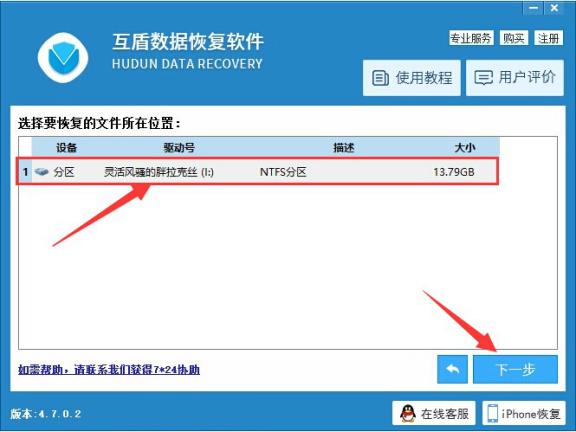Click row number 1 cell
This screenshot has height=432, width=576.
[x=25, y=172]
